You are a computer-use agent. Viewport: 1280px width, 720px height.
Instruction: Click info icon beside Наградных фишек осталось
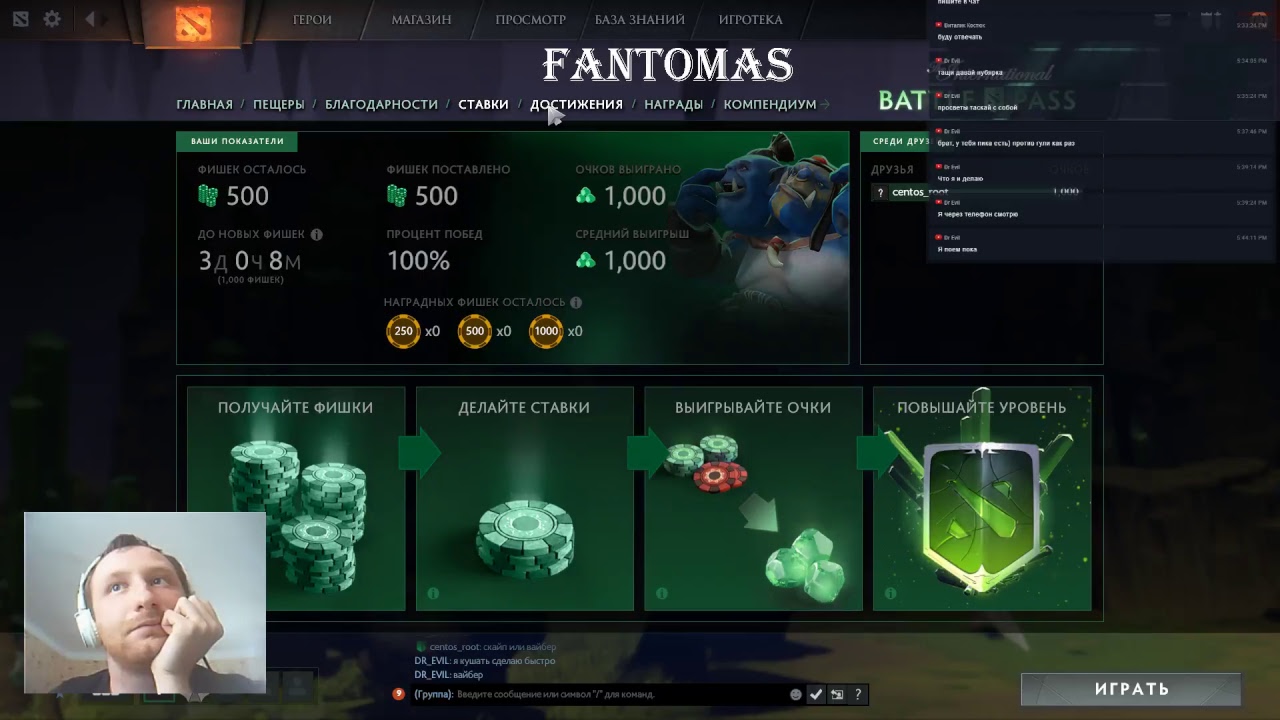tap(576, 302)
